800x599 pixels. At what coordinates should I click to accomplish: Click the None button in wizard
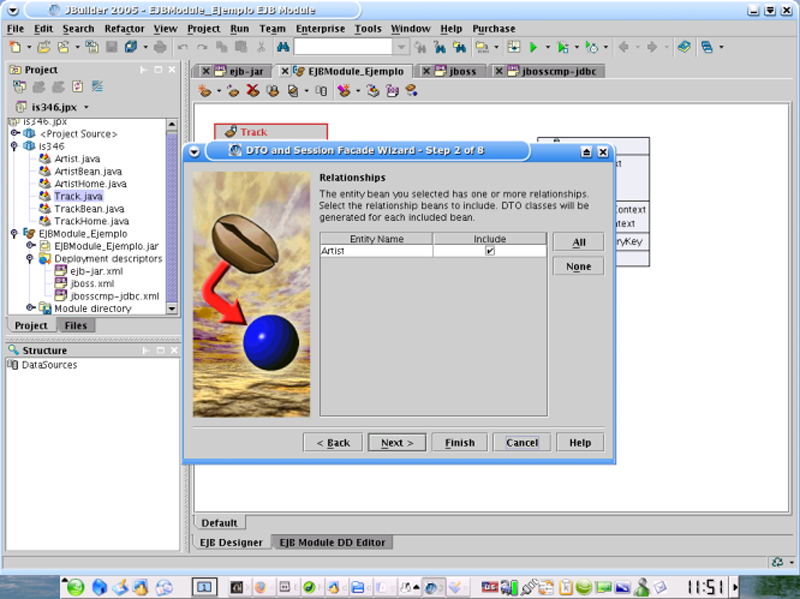[x=578, y=266]
